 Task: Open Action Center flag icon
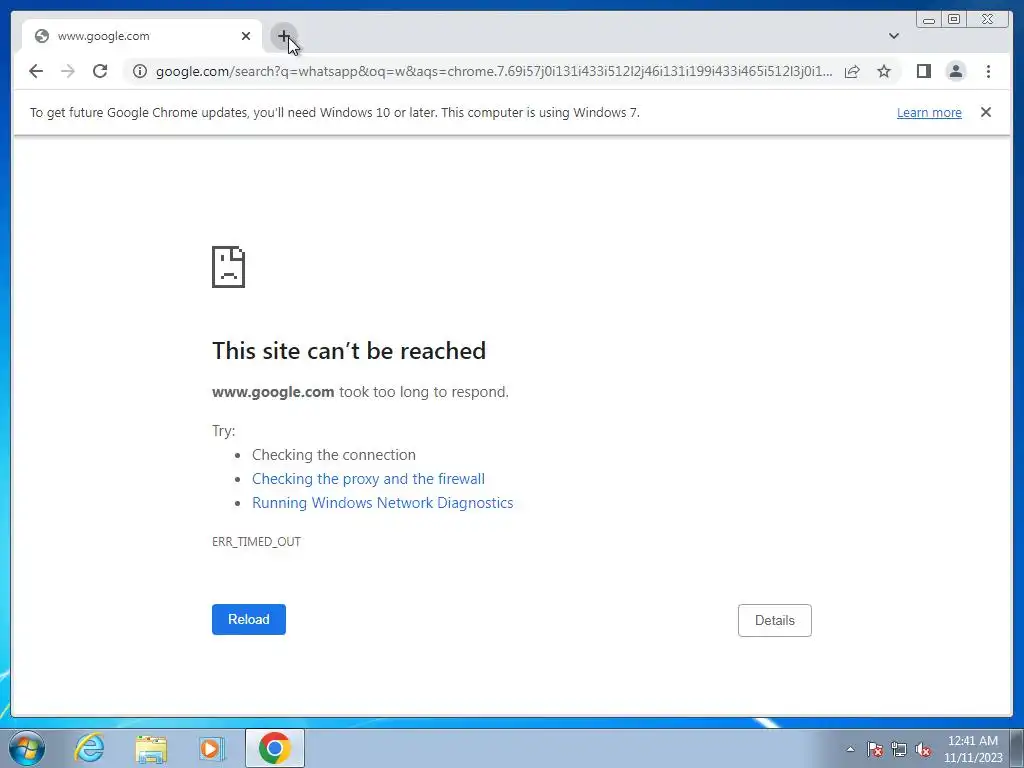click(874, 749)
